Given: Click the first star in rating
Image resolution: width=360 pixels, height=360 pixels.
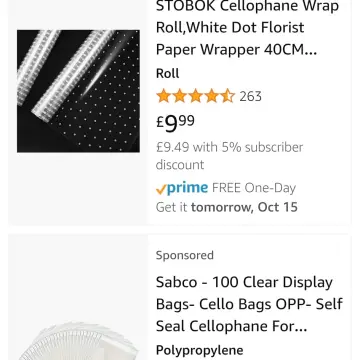Looking at the screenshot, I should pos(164,96).
